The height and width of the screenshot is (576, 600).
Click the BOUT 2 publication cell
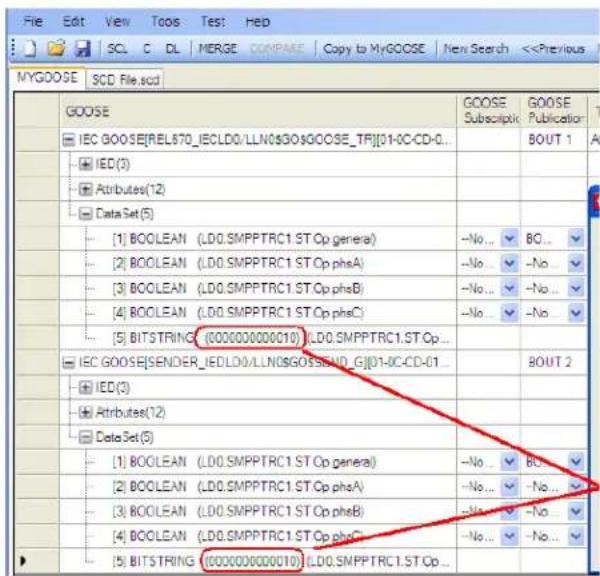[x=553, y=362]
